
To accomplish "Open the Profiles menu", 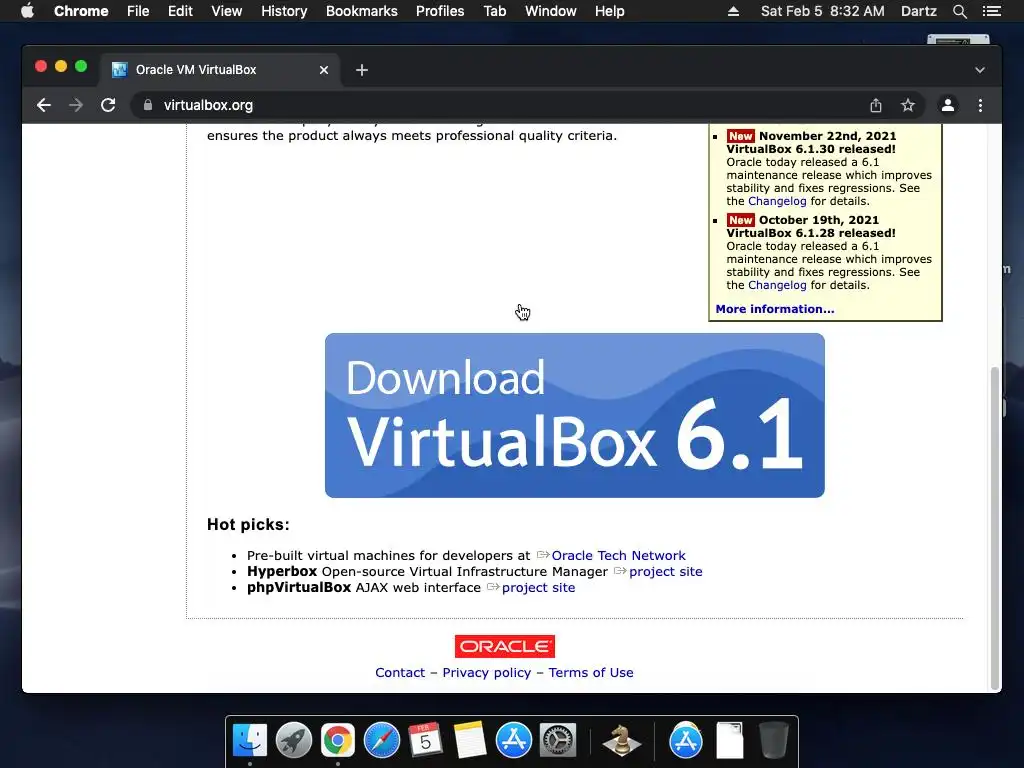I will coord(440,11).
